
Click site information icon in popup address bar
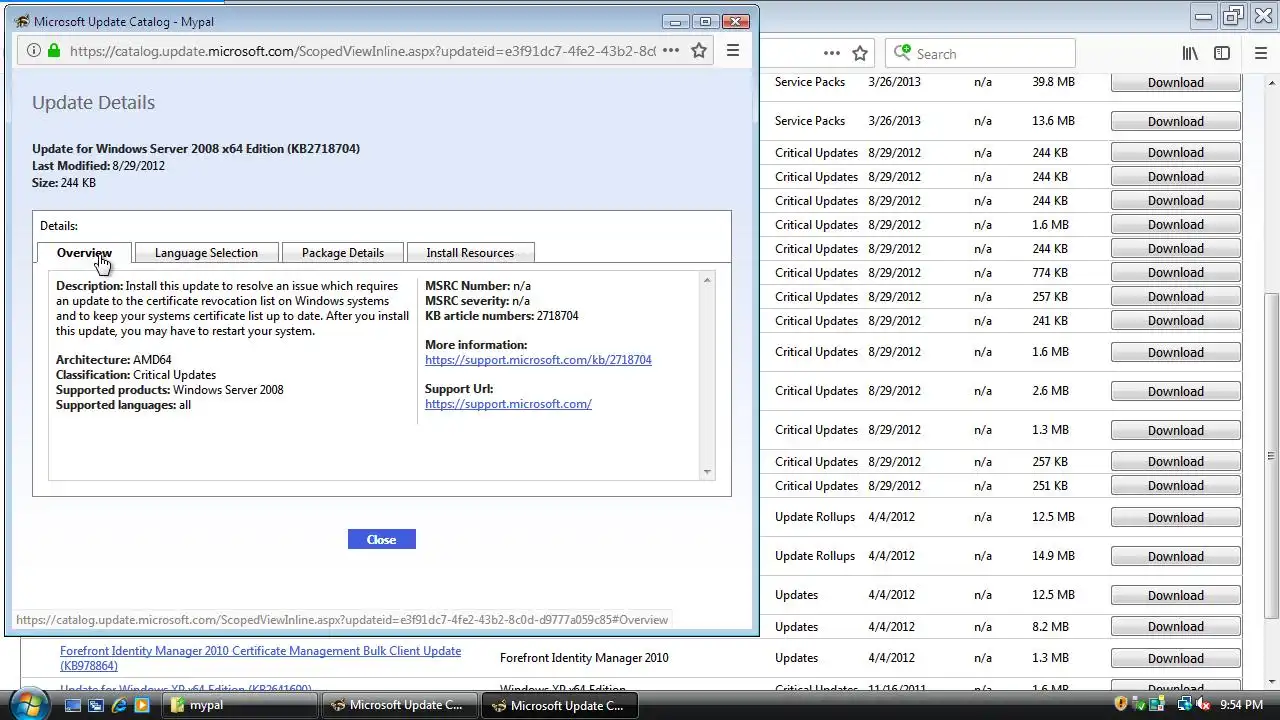click(33, 50)
